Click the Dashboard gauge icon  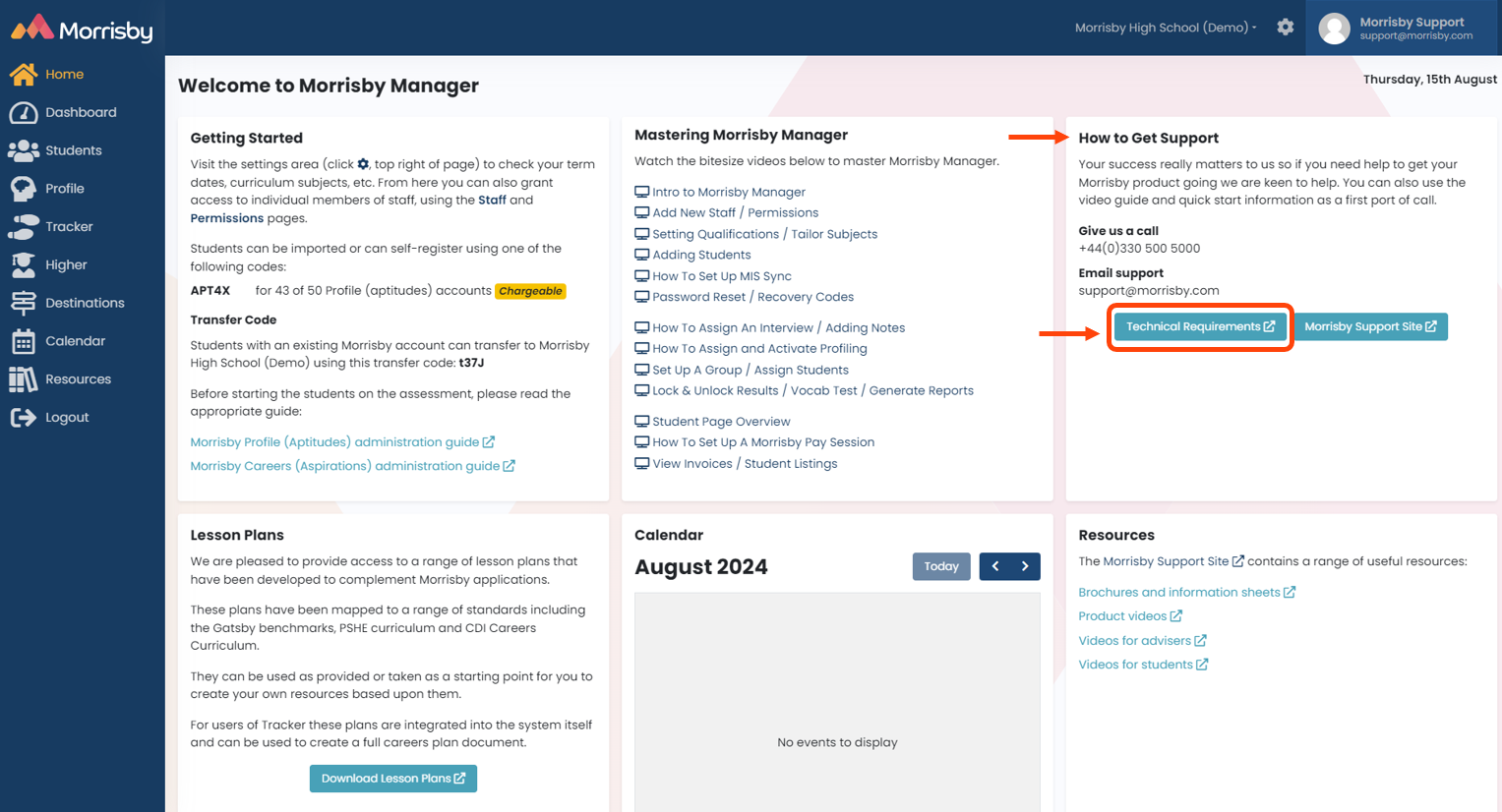pos(24,112)
